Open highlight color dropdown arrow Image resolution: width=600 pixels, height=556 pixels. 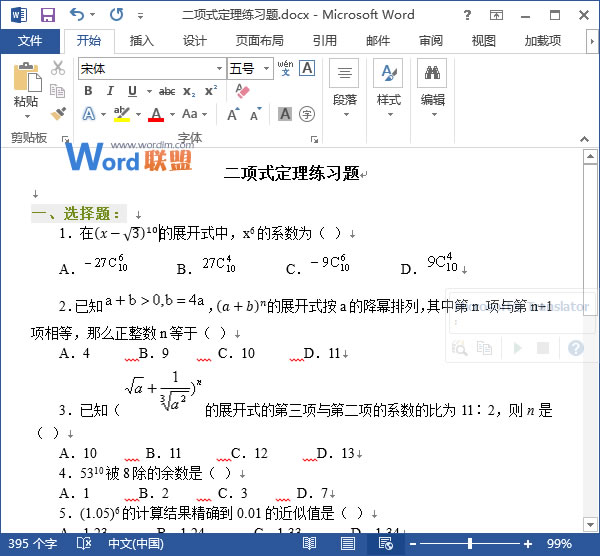coord(138,114)
